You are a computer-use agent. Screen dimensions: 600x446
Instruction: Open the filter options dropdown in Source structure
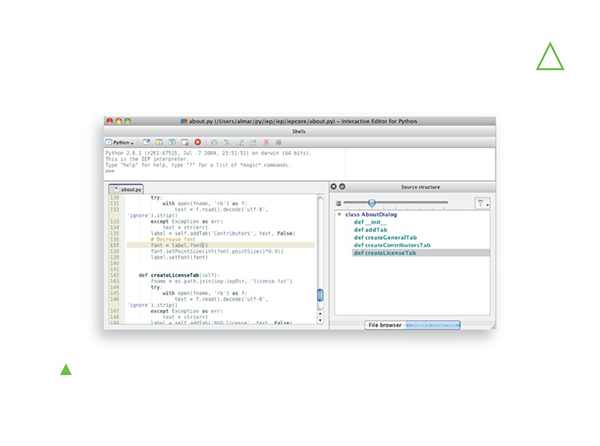pyautogui.click(x=482, y=203)
